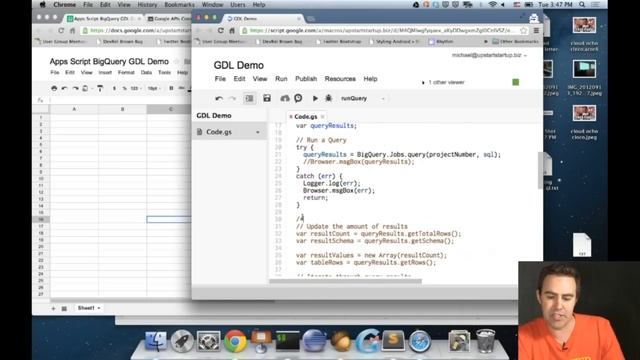Open the Run menu in script editor
Viewport: 640px width, 360px height.
(281, 79)
